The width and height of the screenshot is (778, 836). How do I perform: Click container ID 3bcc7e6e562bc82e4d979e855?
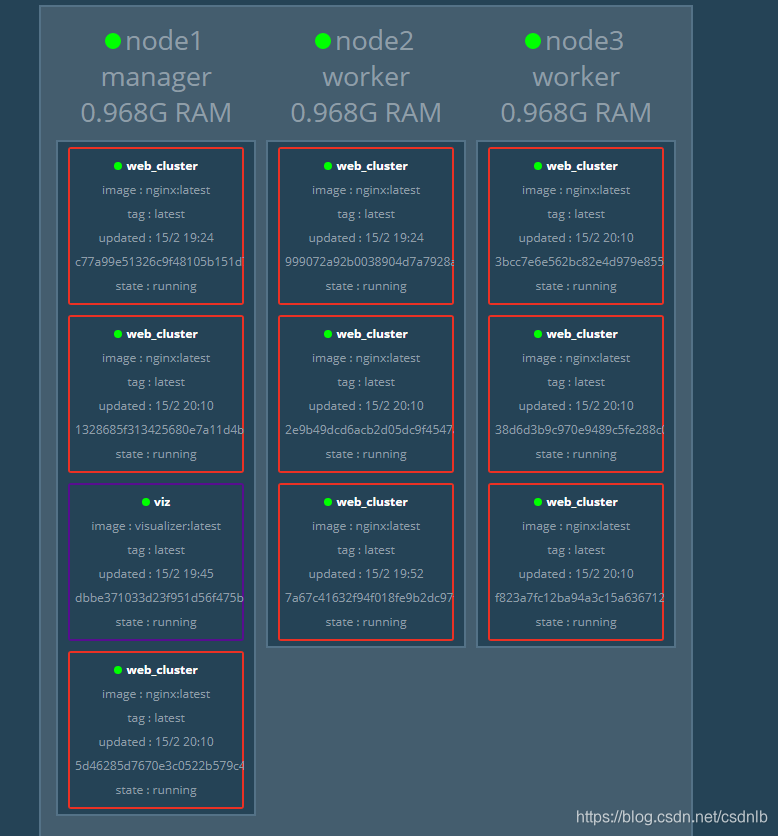coord(579,262)
